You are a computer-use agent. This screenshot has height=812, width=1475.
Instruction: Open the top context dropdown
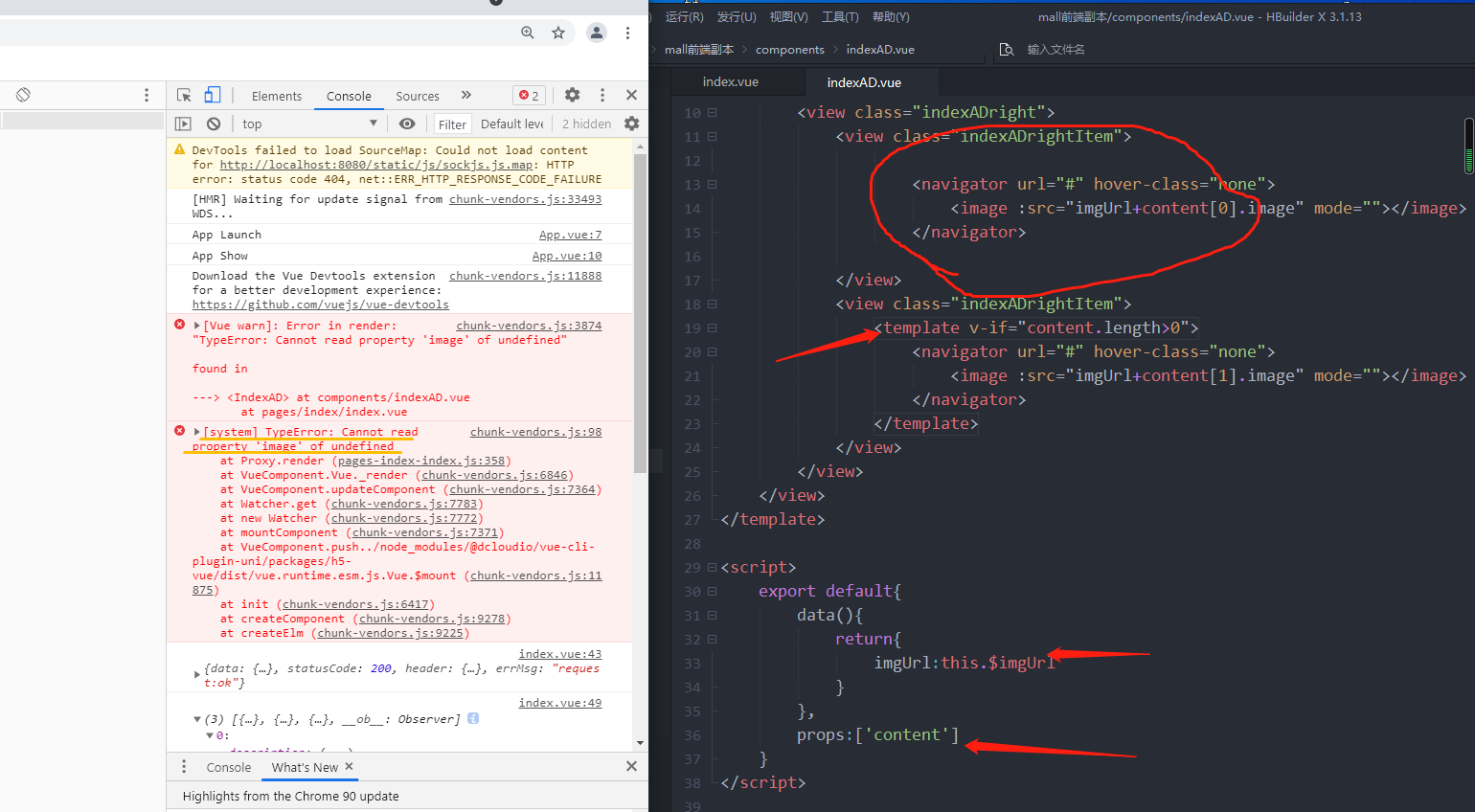coord(309,124)
